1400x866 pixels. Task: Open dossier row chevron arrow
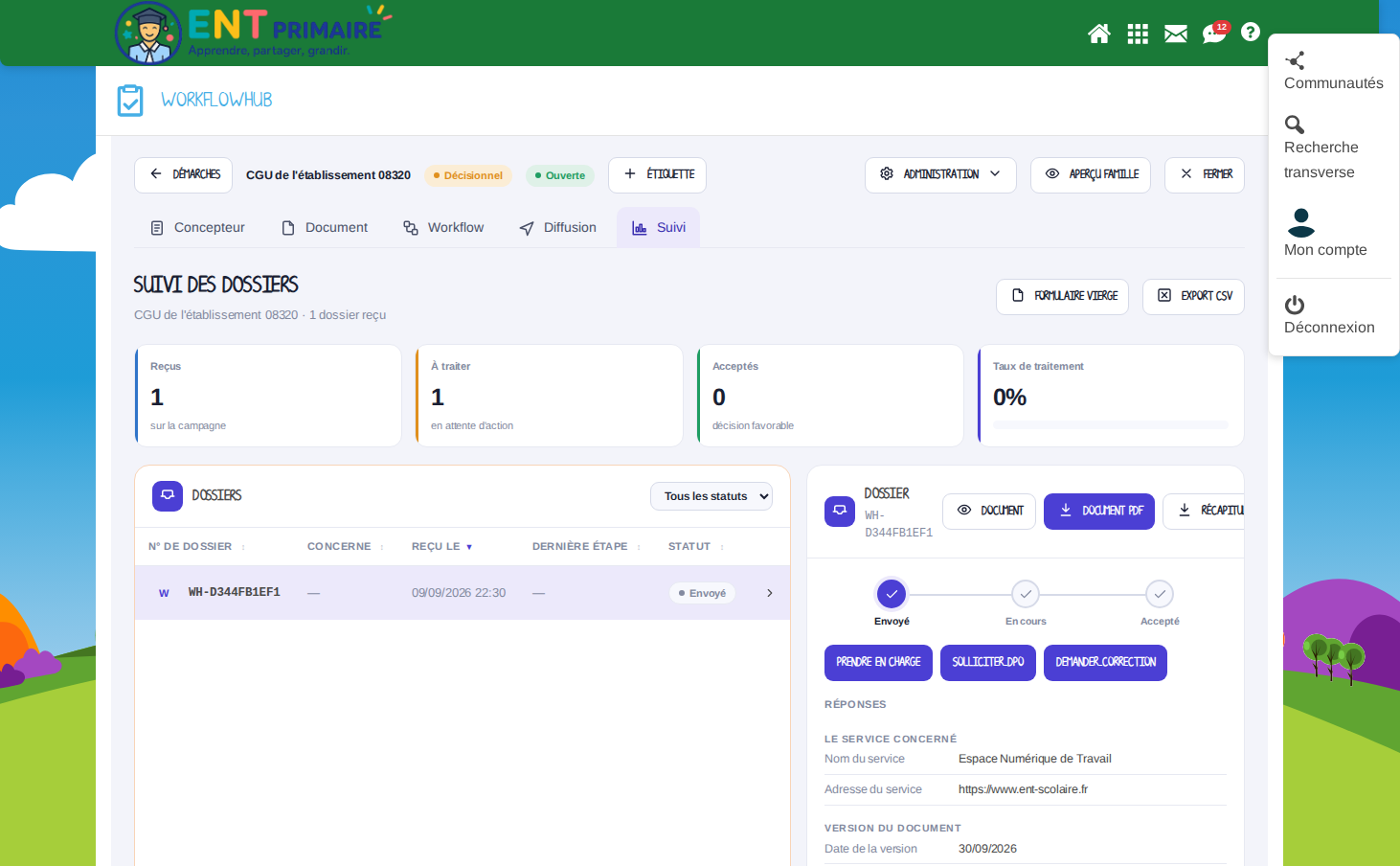tap(770, 593)
